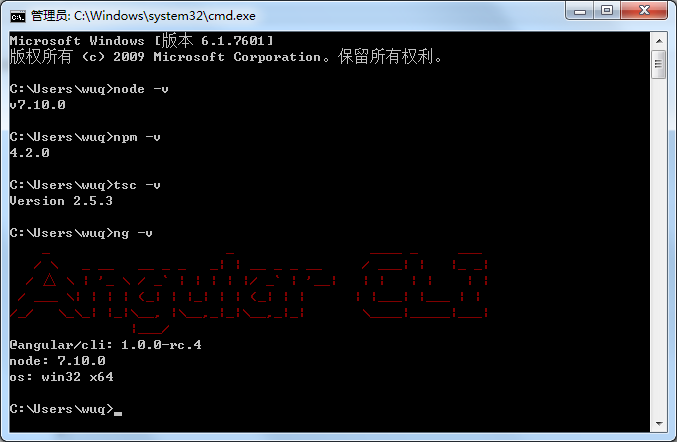Click the scrollbar down arrow
Viewport: 677px width, 442px height.
[x=659, y=423]
